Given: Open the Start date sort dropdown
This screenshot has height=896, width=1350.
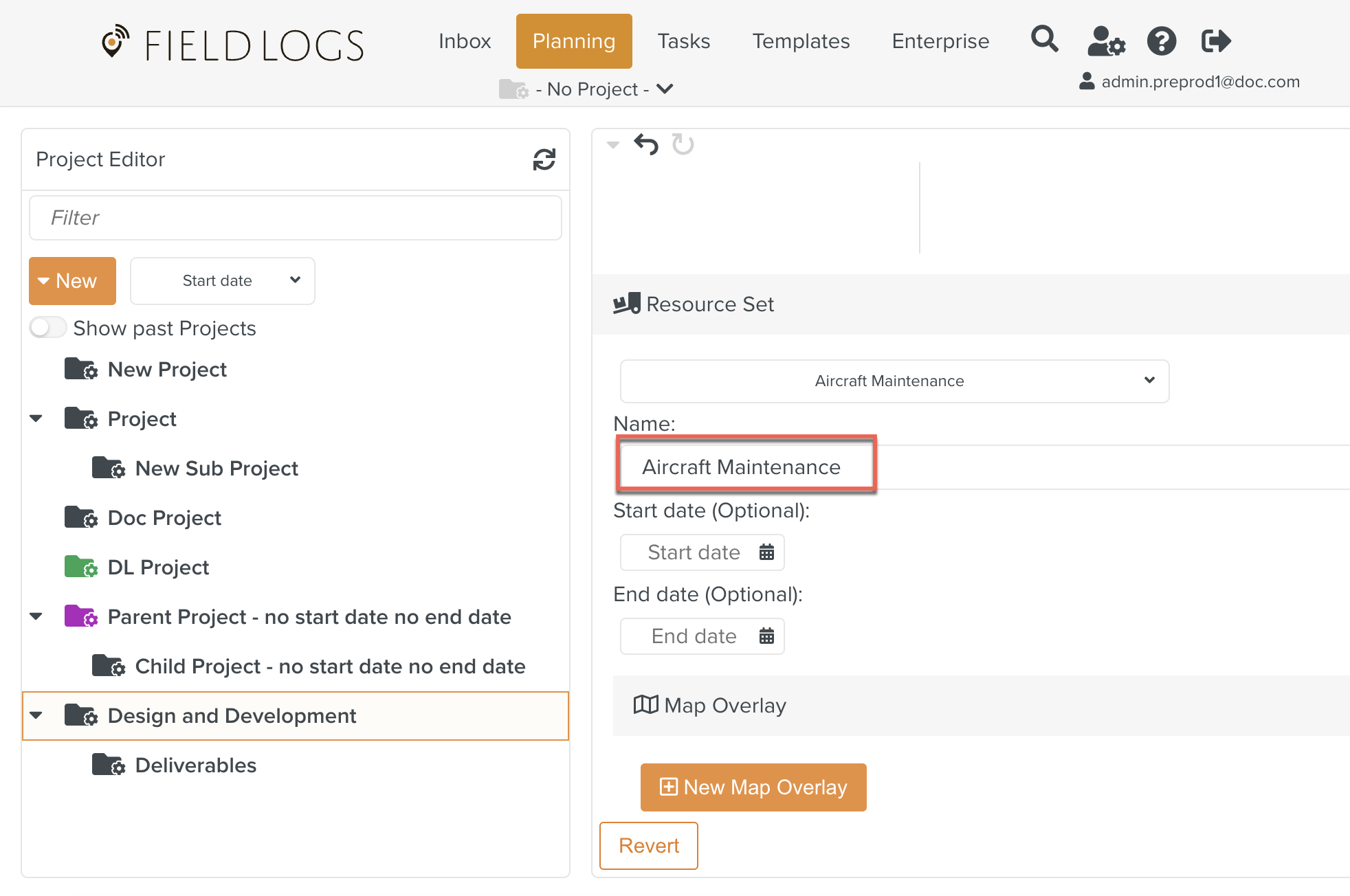Looking at the screenshot, I should pyautogui.click(x=222, y=280).
